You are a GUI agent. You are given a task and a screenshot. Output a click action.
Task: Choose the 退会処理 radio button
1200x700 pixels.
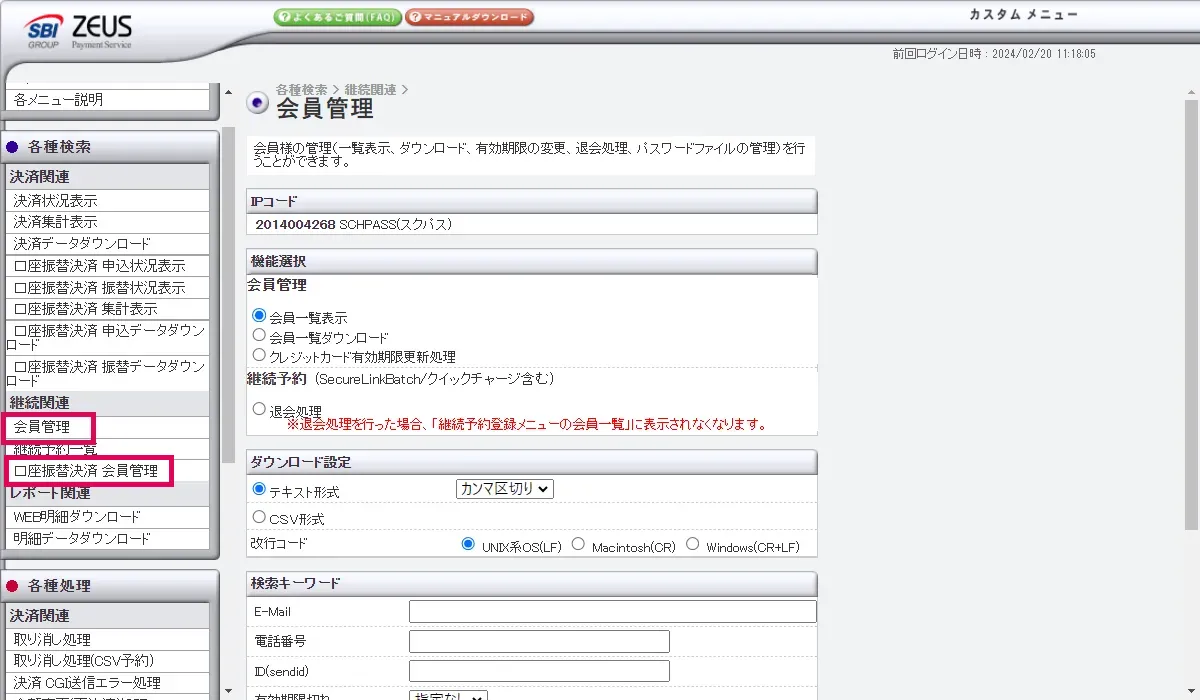[x=260, y=409]
